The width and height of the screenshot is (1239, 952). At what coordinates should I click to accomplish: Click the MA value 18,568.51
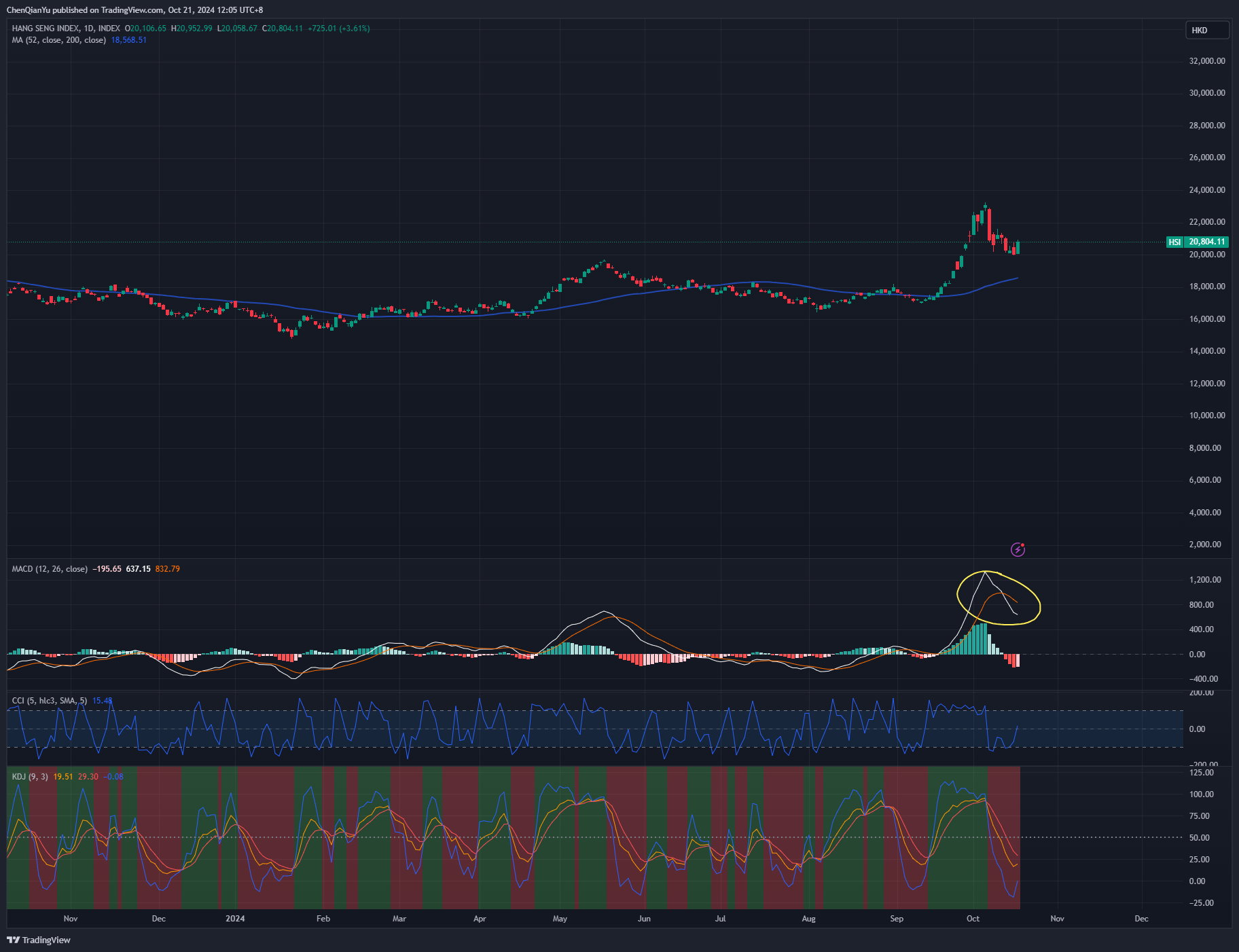(x=129, y=40)
